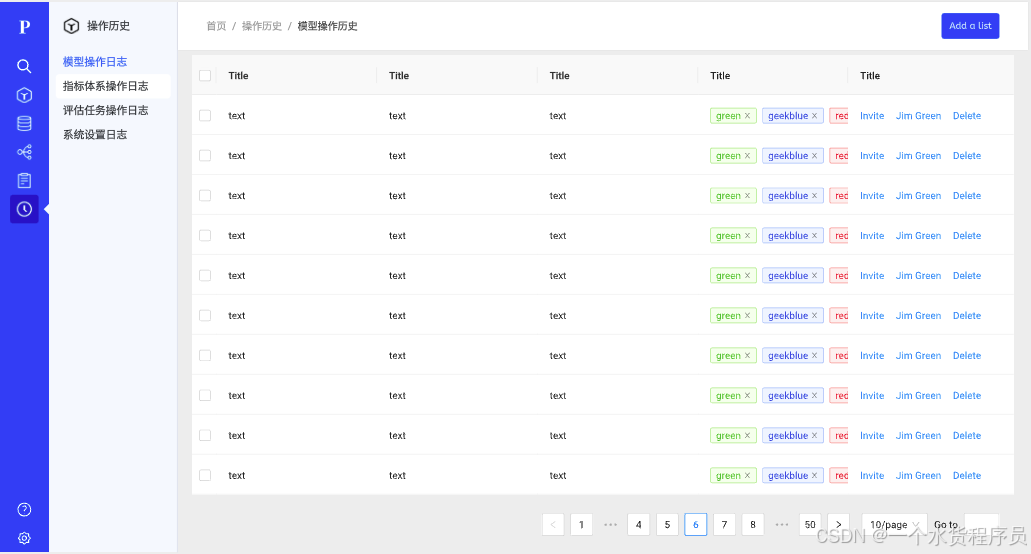Viewport: 1031px width, 554px height.
Task: Click Jim Green in the second row
Action: click(x=918, y=156)
